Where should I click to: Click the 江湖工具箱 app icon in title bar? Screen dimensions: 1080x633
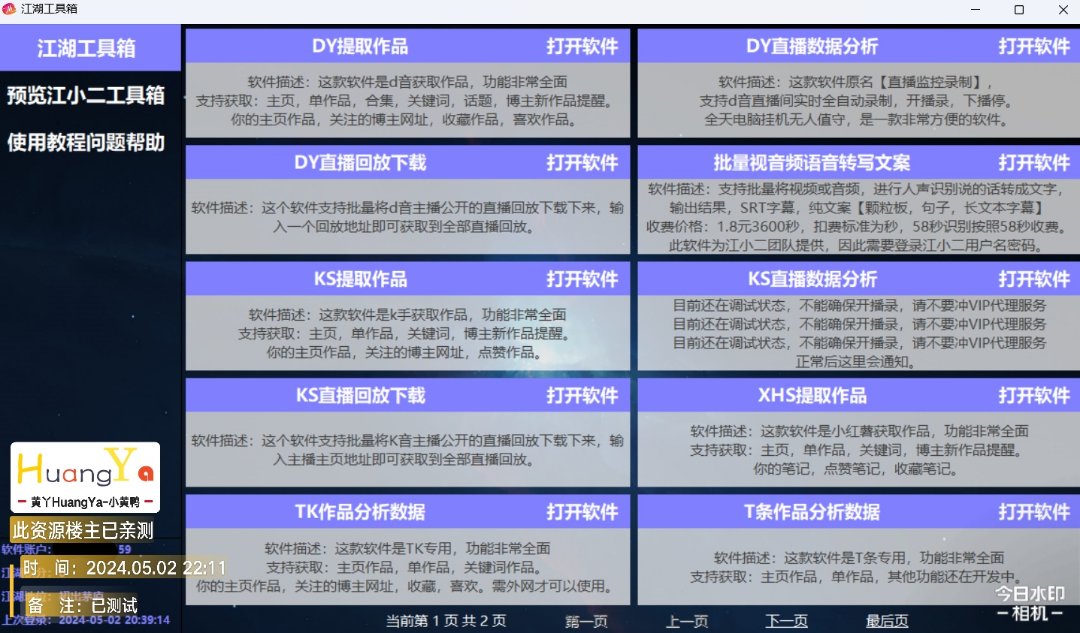pyautogui.click(x=10, y=9)
